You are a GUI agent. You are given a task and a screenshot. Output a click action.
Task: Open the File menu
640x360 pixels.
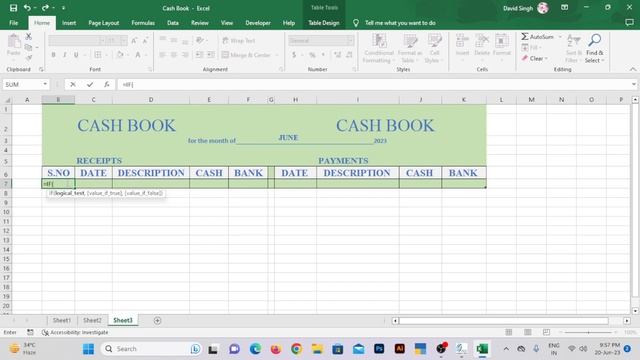[x=13, y=23]
